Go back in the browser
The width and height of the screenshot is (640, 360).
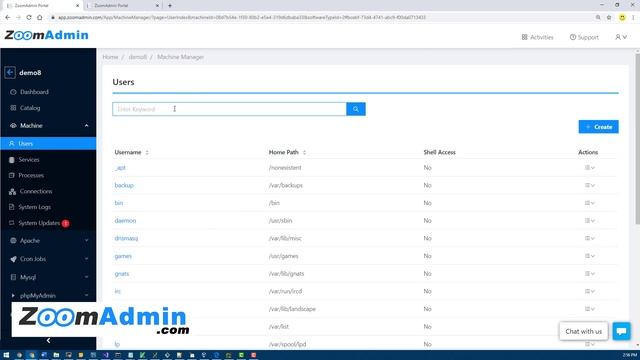pos(7,18)
